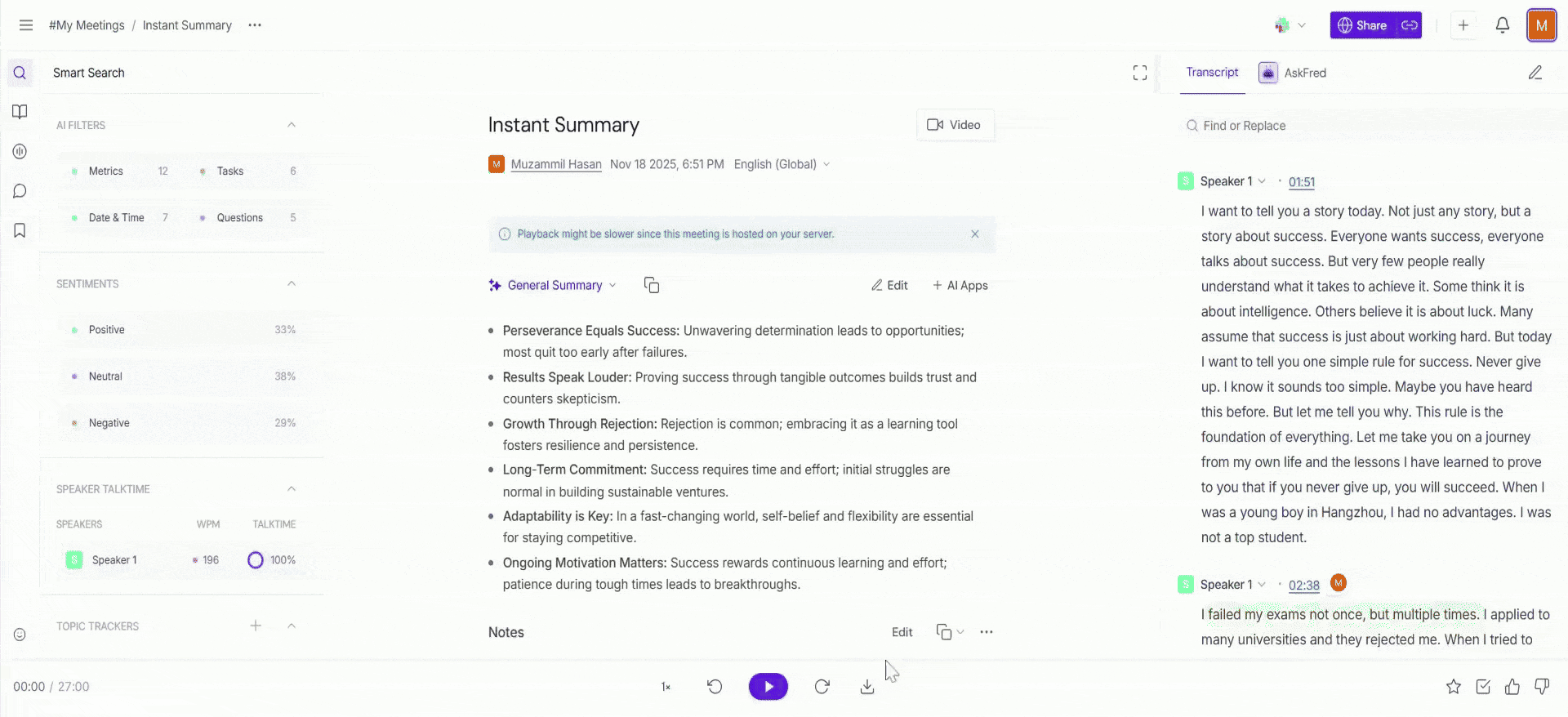1568x717 pixels.
Task: Click the task checkmark icon at bottom right
Action: click(1483, 687)
